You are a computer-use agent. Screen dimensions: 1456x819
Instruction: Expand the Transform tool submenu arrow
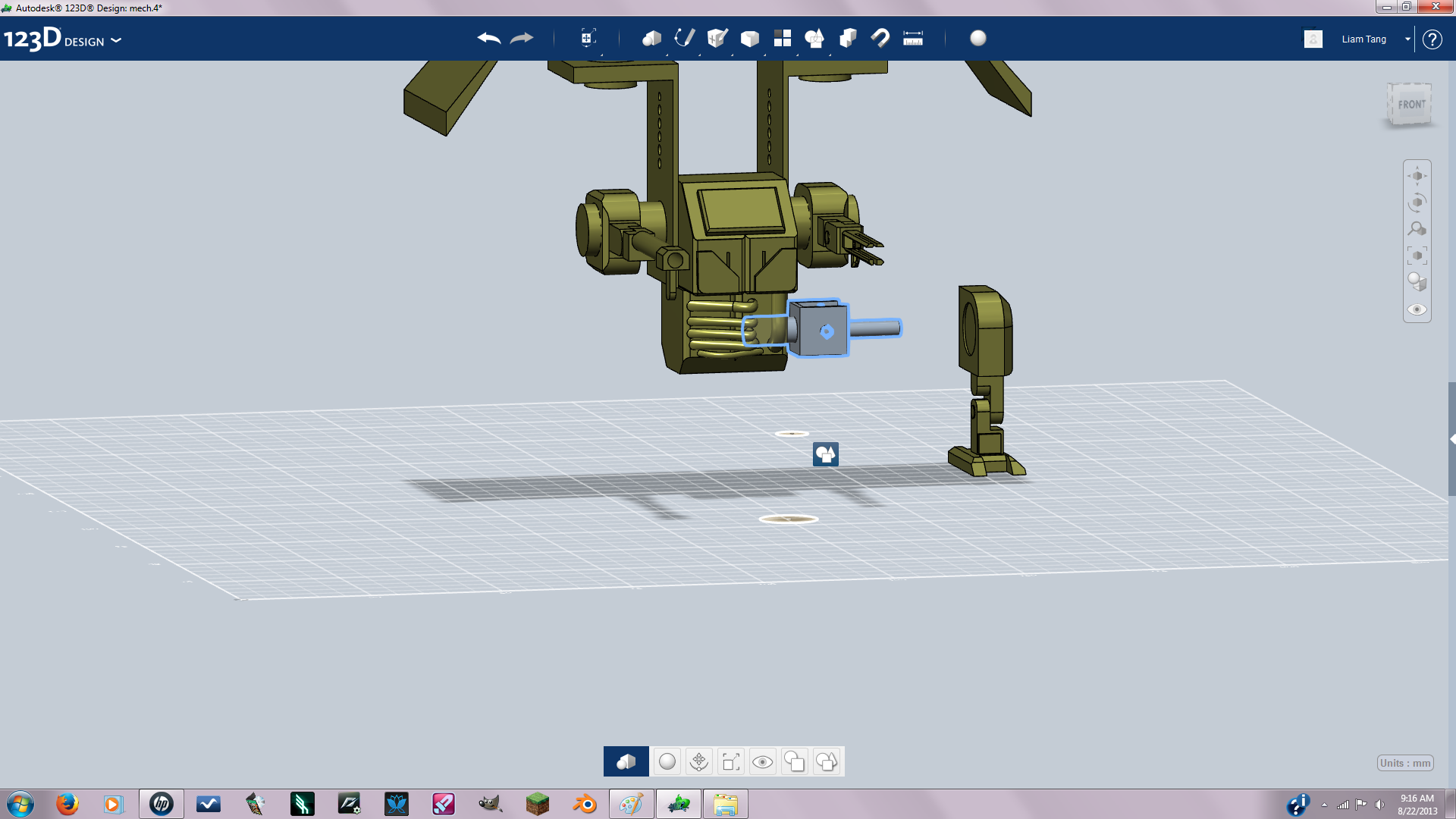(602, 55)
